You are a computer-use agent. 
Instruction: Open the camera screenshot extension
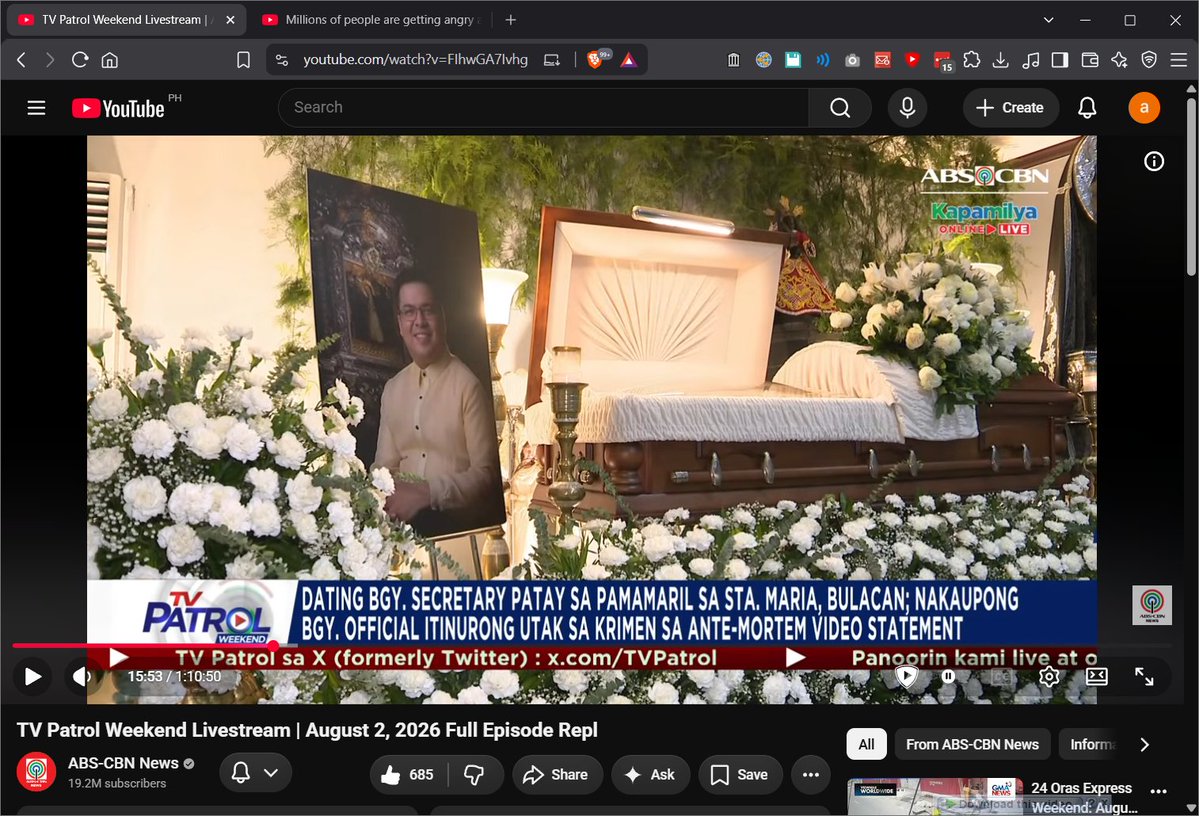pos(852,60)
